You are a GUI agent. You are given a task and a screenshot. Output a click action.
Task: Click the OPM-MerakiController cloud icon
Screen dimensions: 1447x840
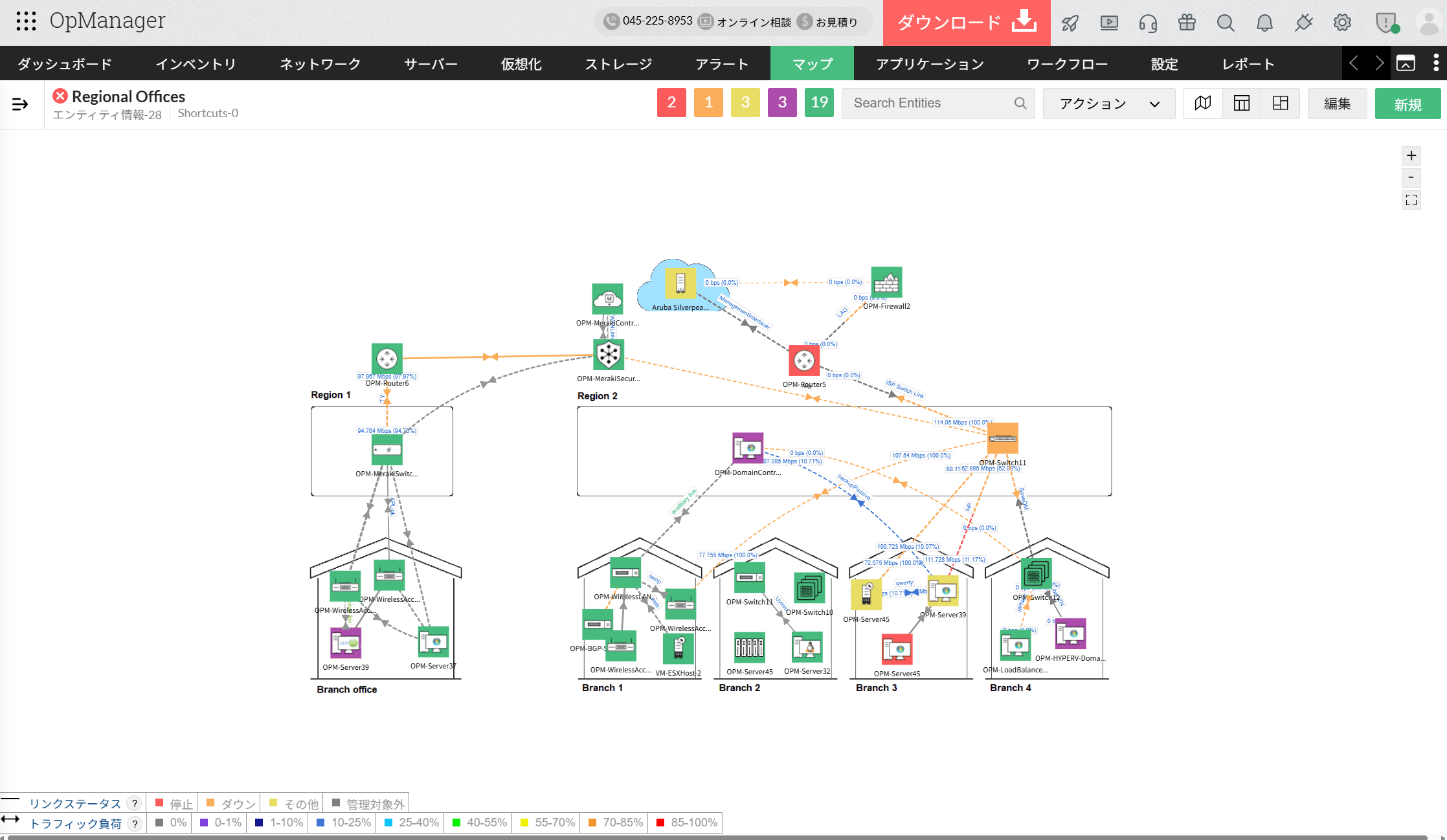608,299
